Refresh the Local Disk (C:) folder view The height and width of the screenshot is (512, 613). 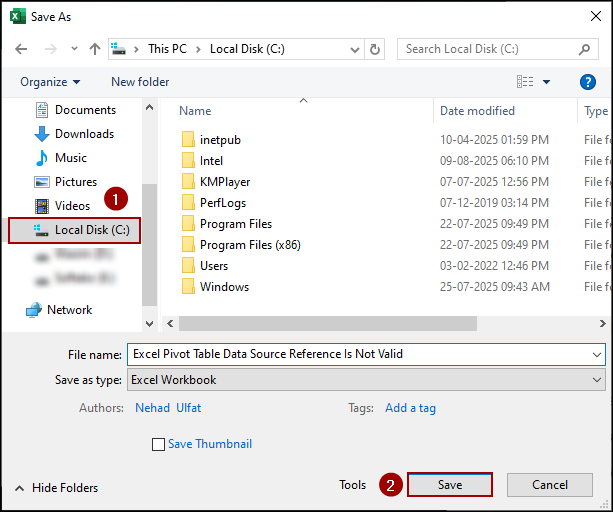tap(375, 49)
